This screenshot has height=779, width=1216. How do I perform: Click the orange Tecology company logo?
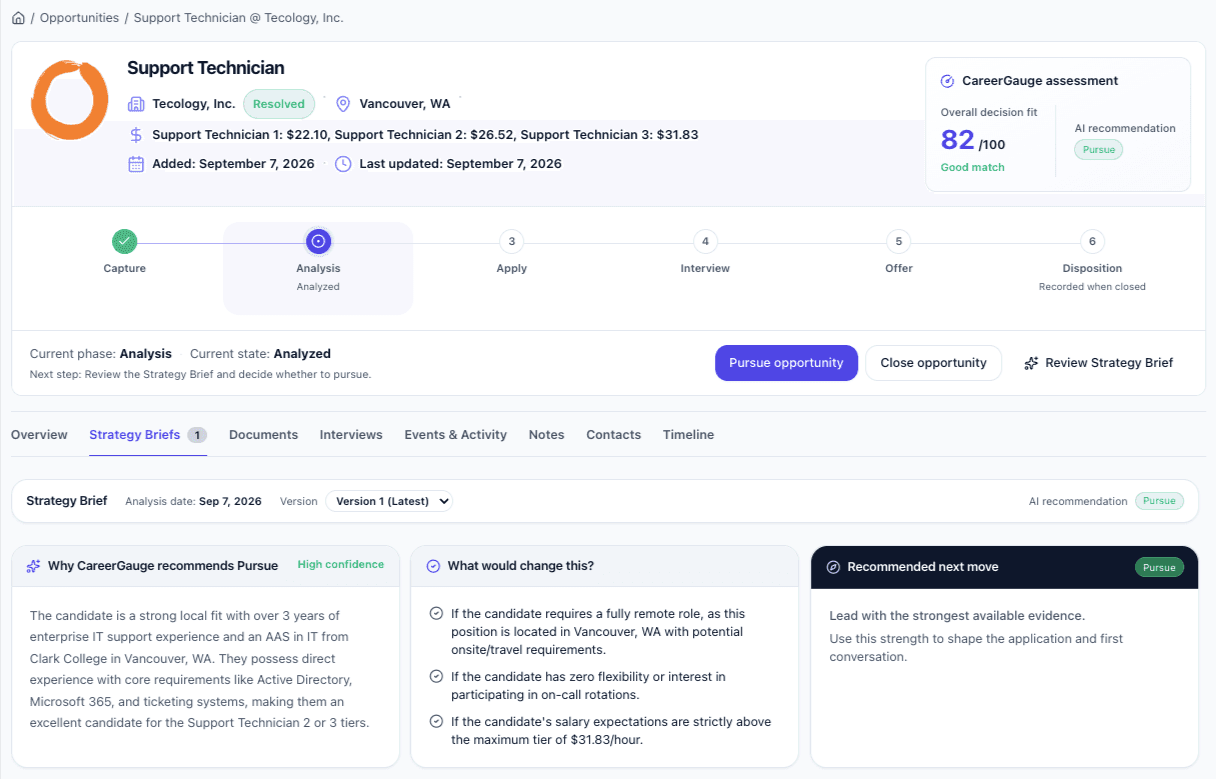tap(69, 98)
